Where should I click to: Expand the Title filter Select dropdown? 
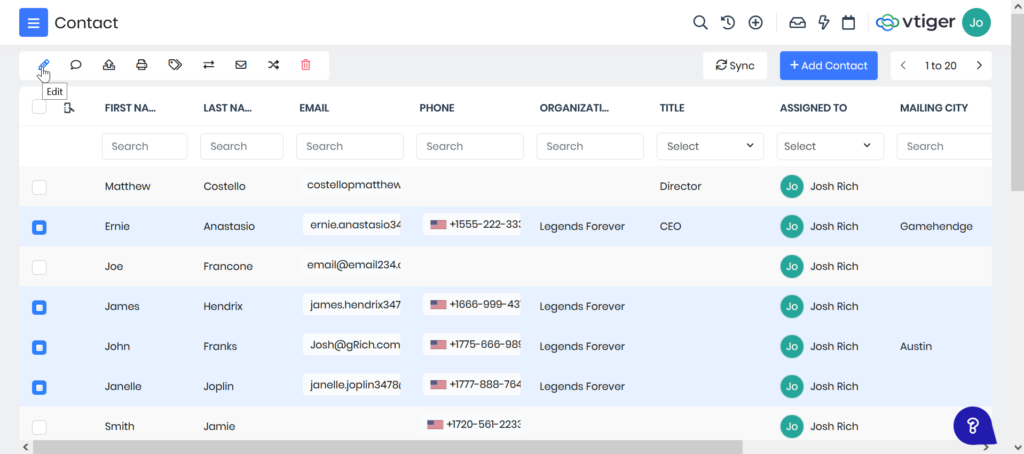click(x=709, y=146)
